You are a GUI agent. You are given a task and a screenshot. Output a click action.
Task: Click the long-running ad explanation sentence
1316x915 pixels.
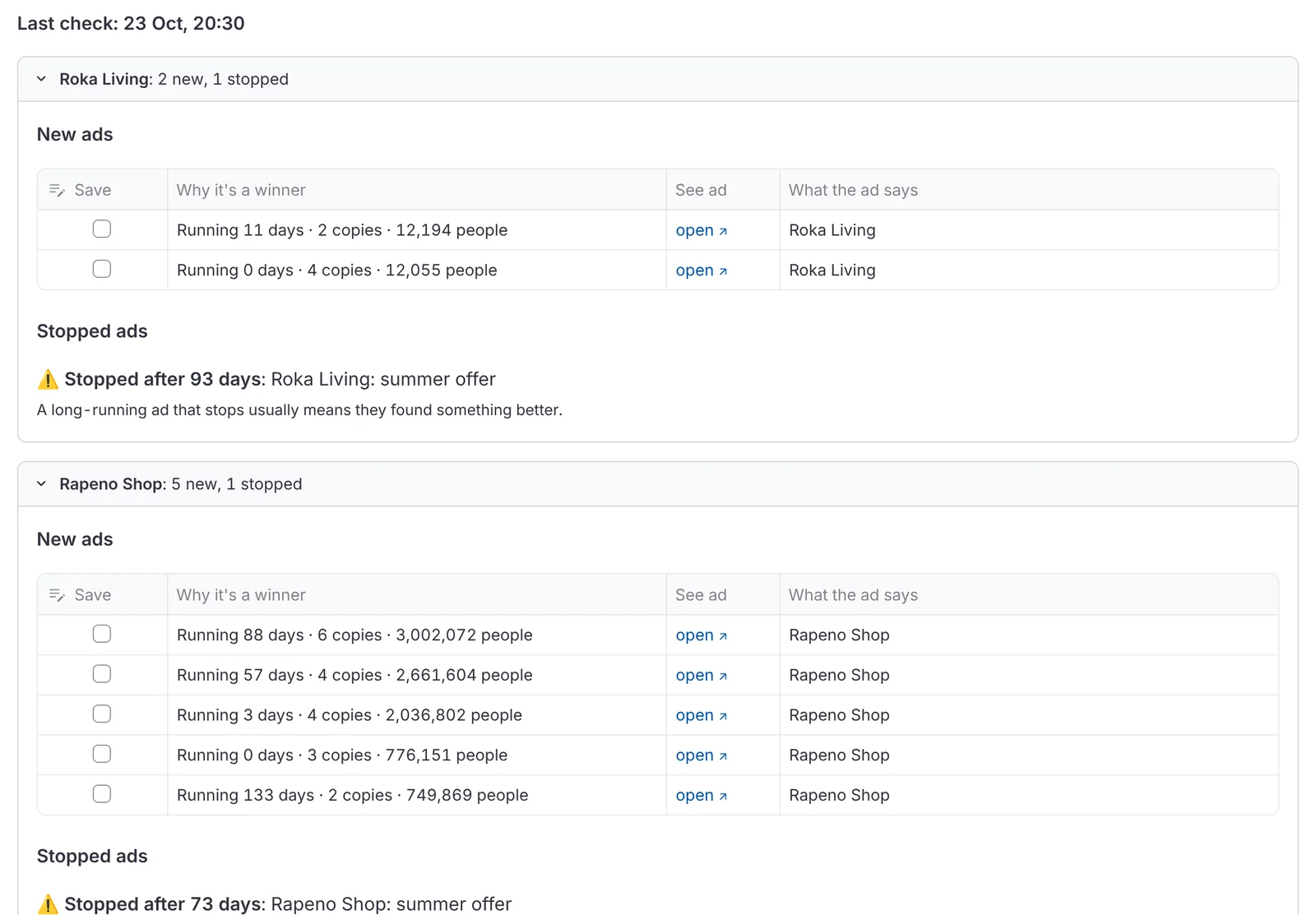[299, 410]
